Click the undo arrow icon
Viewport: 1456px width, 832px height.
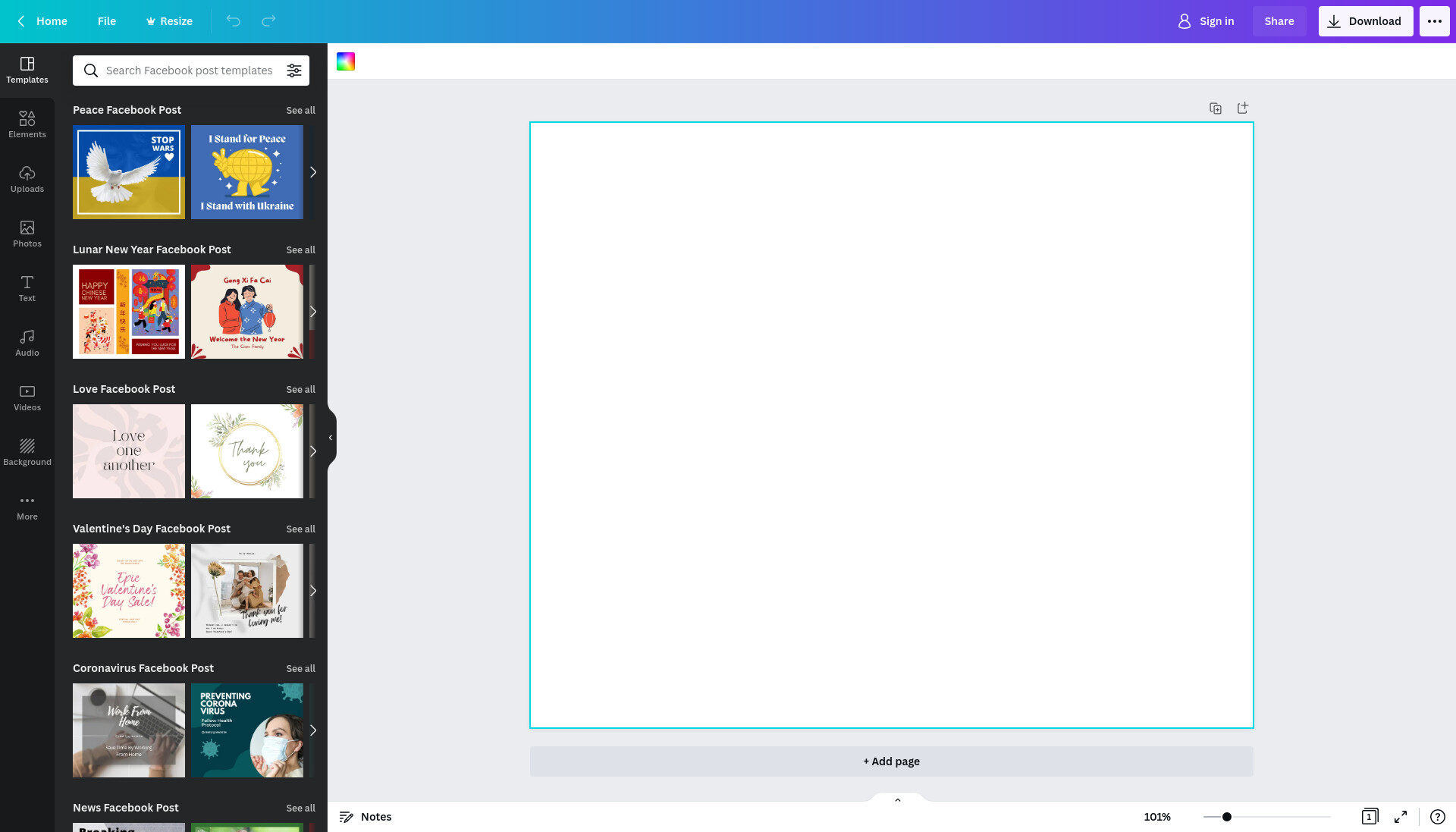233,21
